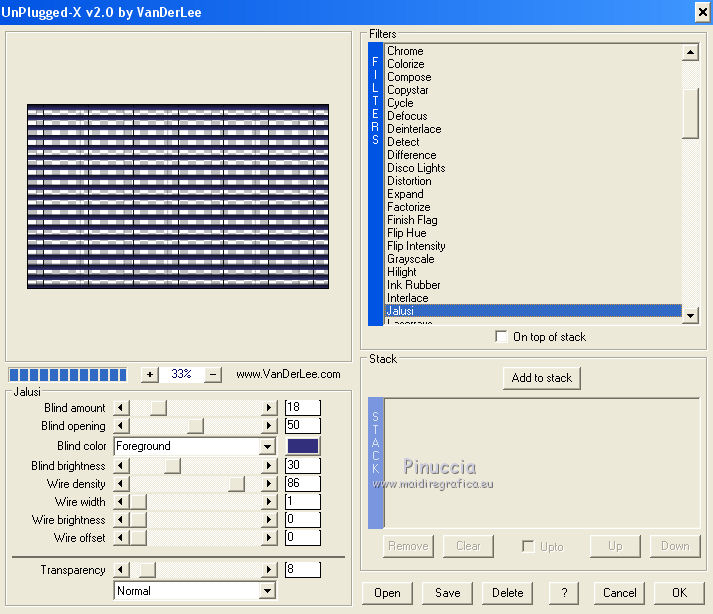Confirm with the OK button

pyautogui.click(x=679, y=593)
